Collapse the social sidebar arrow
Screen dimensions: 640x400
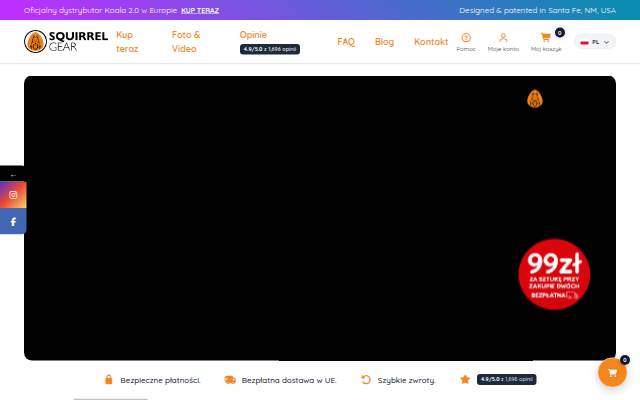click(x=13, y=175)
